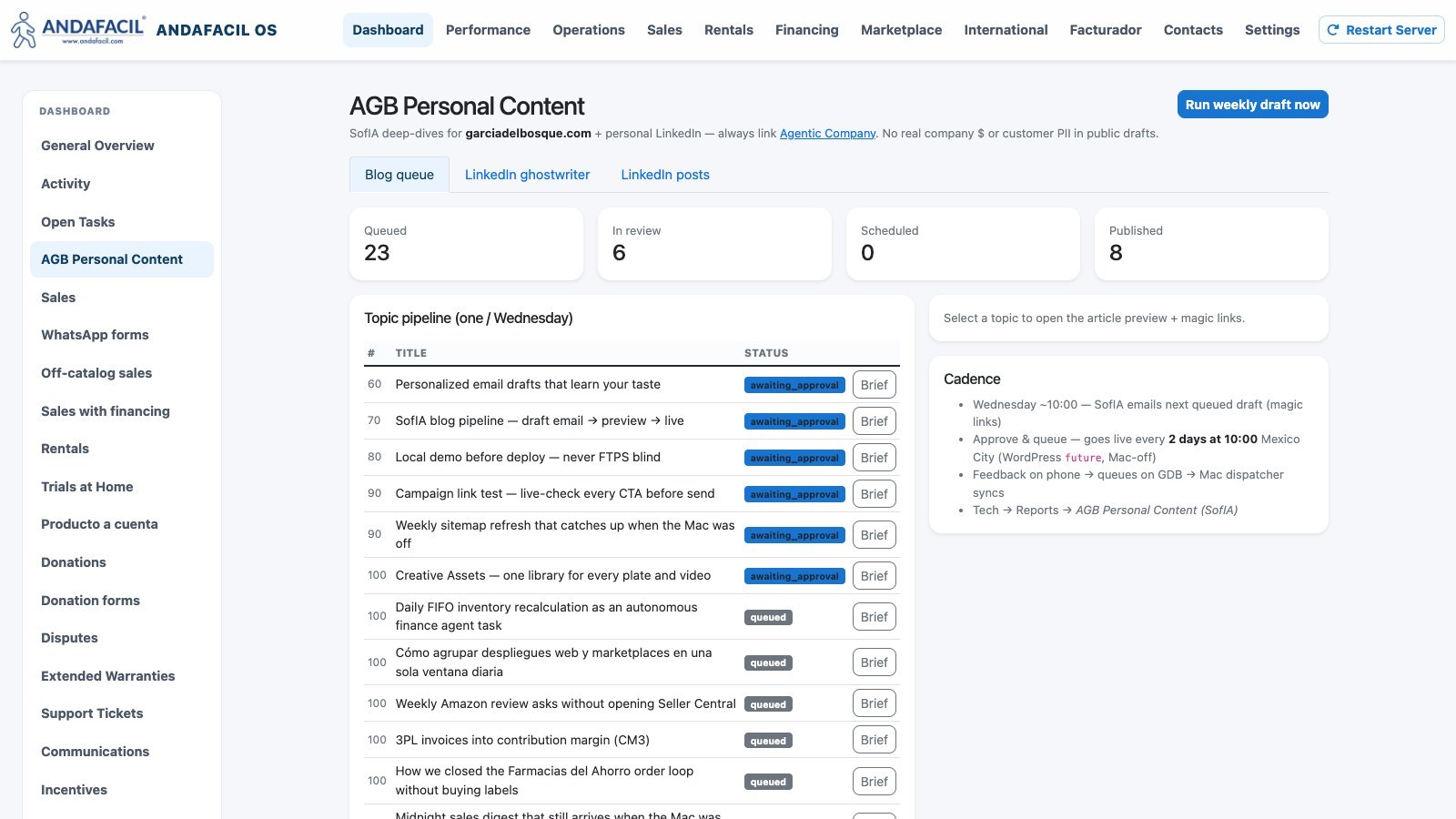This screenshot has height=819, width=1456.
Task: Open Brief for SofIA blog pipeline
Action: [875, 421]
